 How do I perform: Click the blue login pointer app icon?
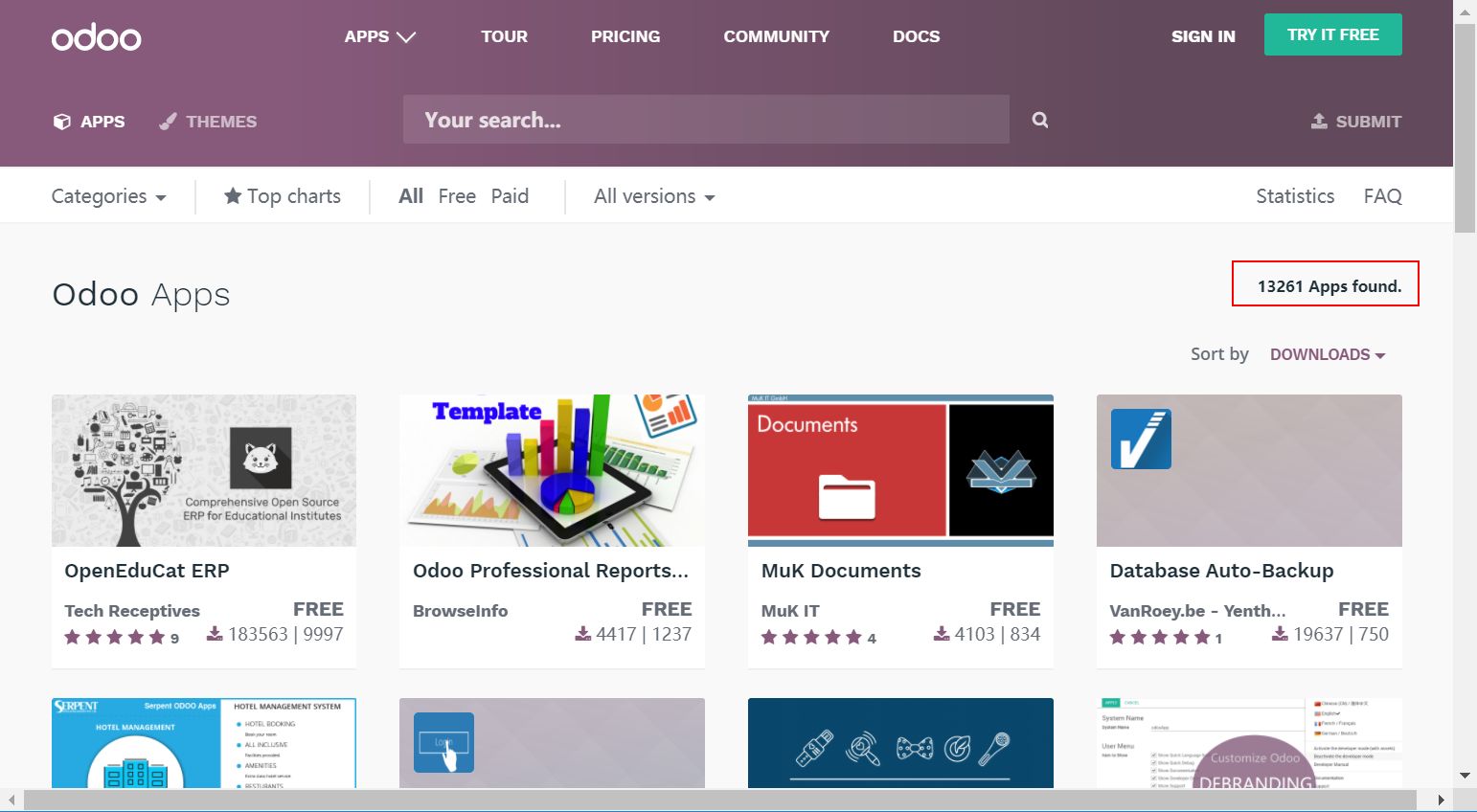pos(443,742)
